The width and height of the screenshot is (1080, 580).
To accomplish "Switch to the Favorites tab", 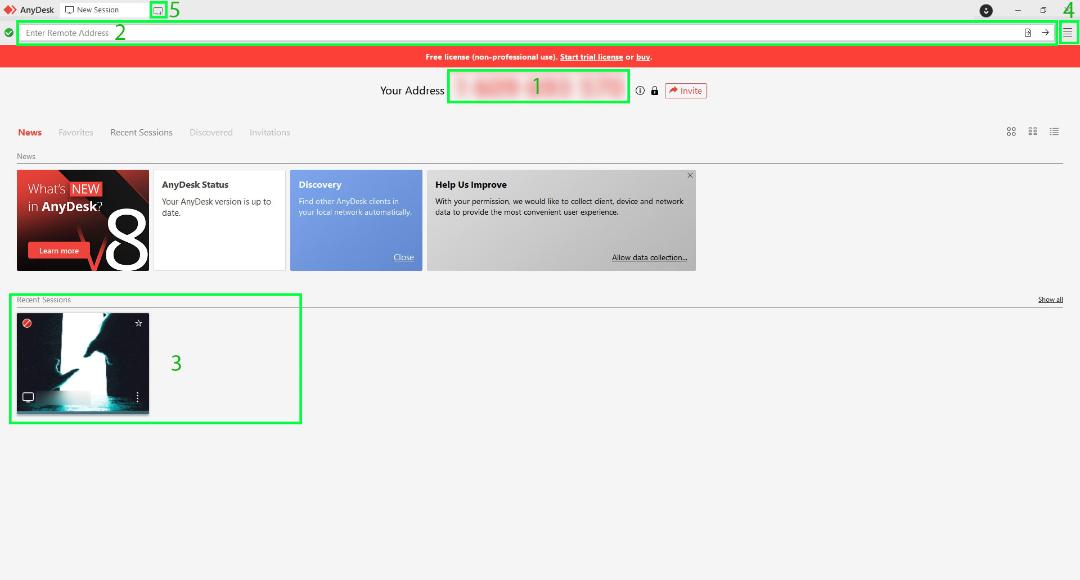I will point(76,132).
